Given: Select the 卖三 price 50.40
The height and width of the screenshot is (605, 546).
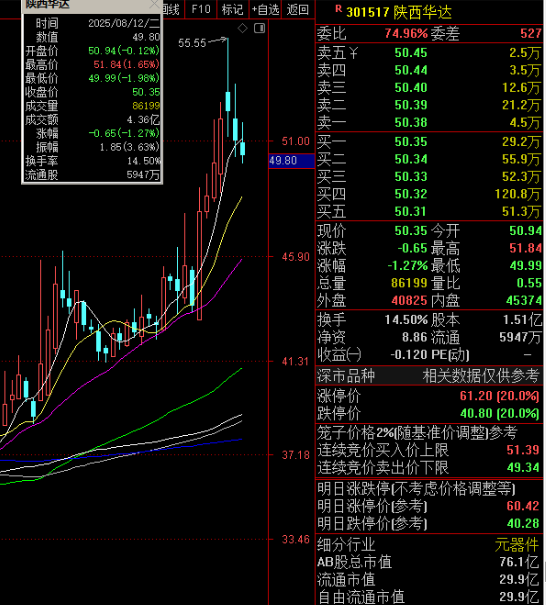Looking at the screenshot, I should [411, 88].
